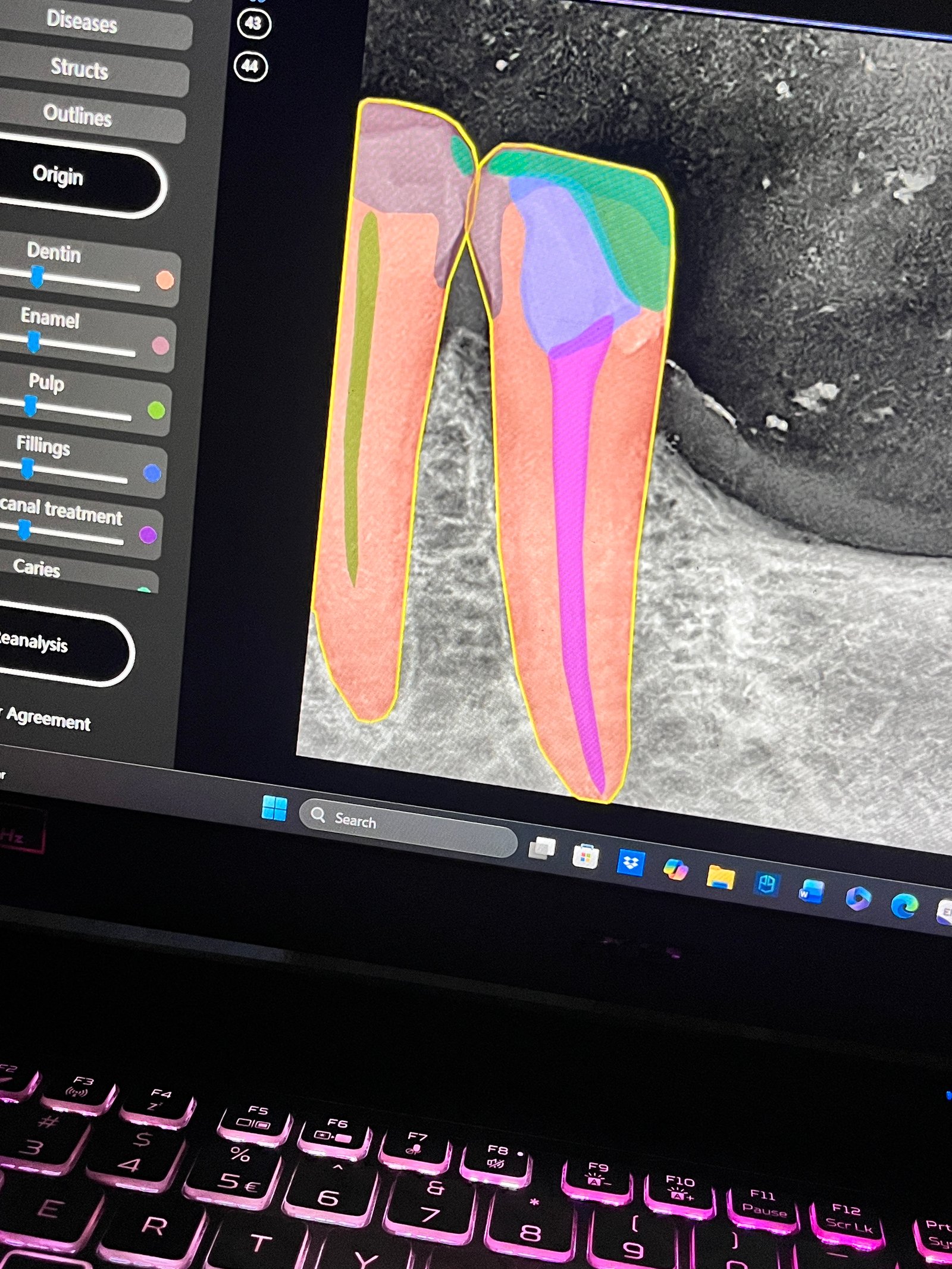Viewport: 952px width, 1269px height.
Task: Open the Agreement link
Action: click(49, 719)
